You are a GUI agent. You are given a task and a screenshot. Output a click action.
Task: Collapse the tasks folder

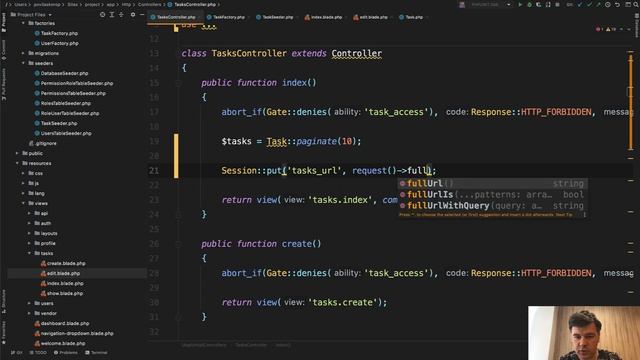29,253
